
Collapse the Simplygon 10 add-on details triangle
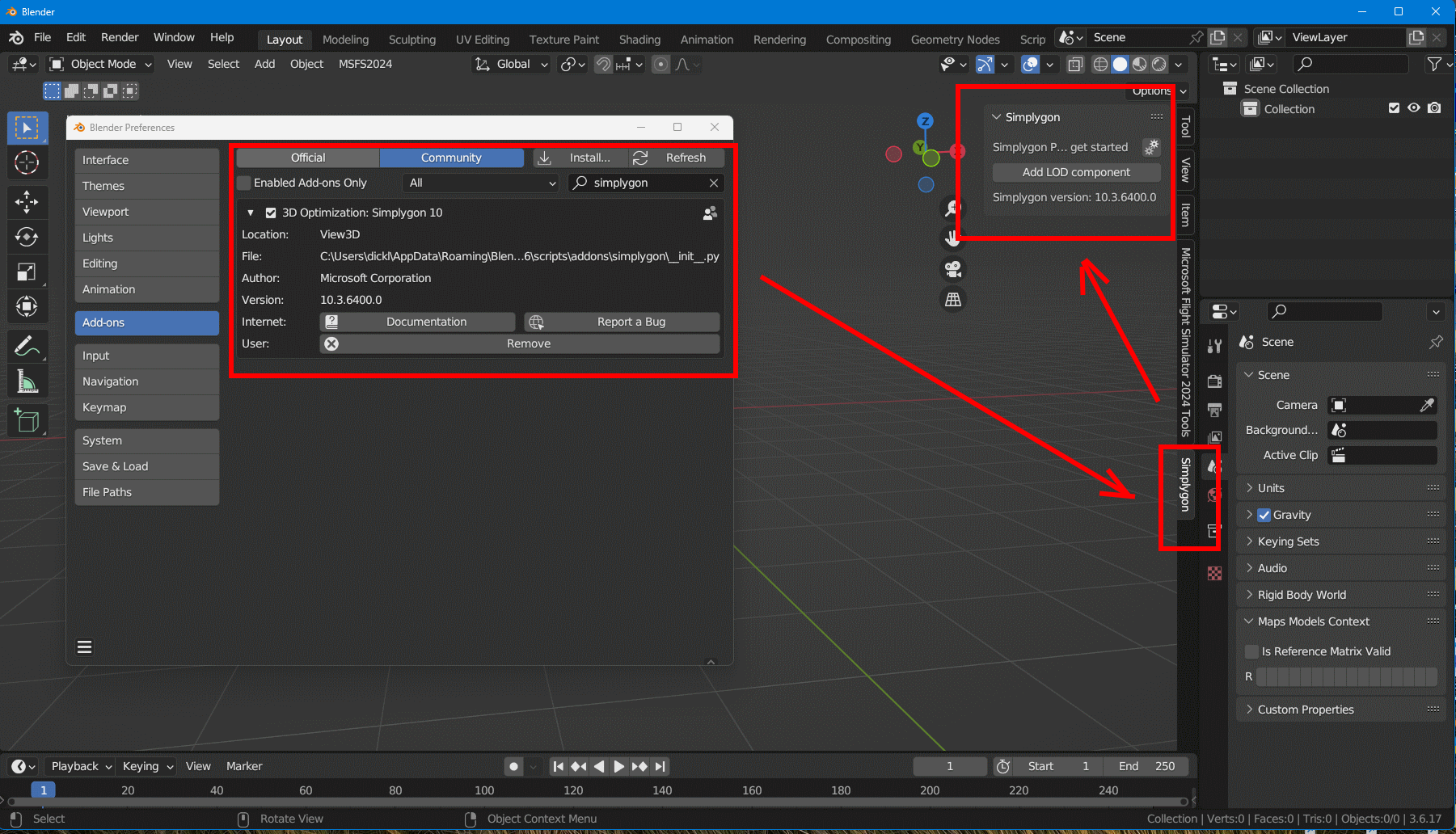(251, 213)
